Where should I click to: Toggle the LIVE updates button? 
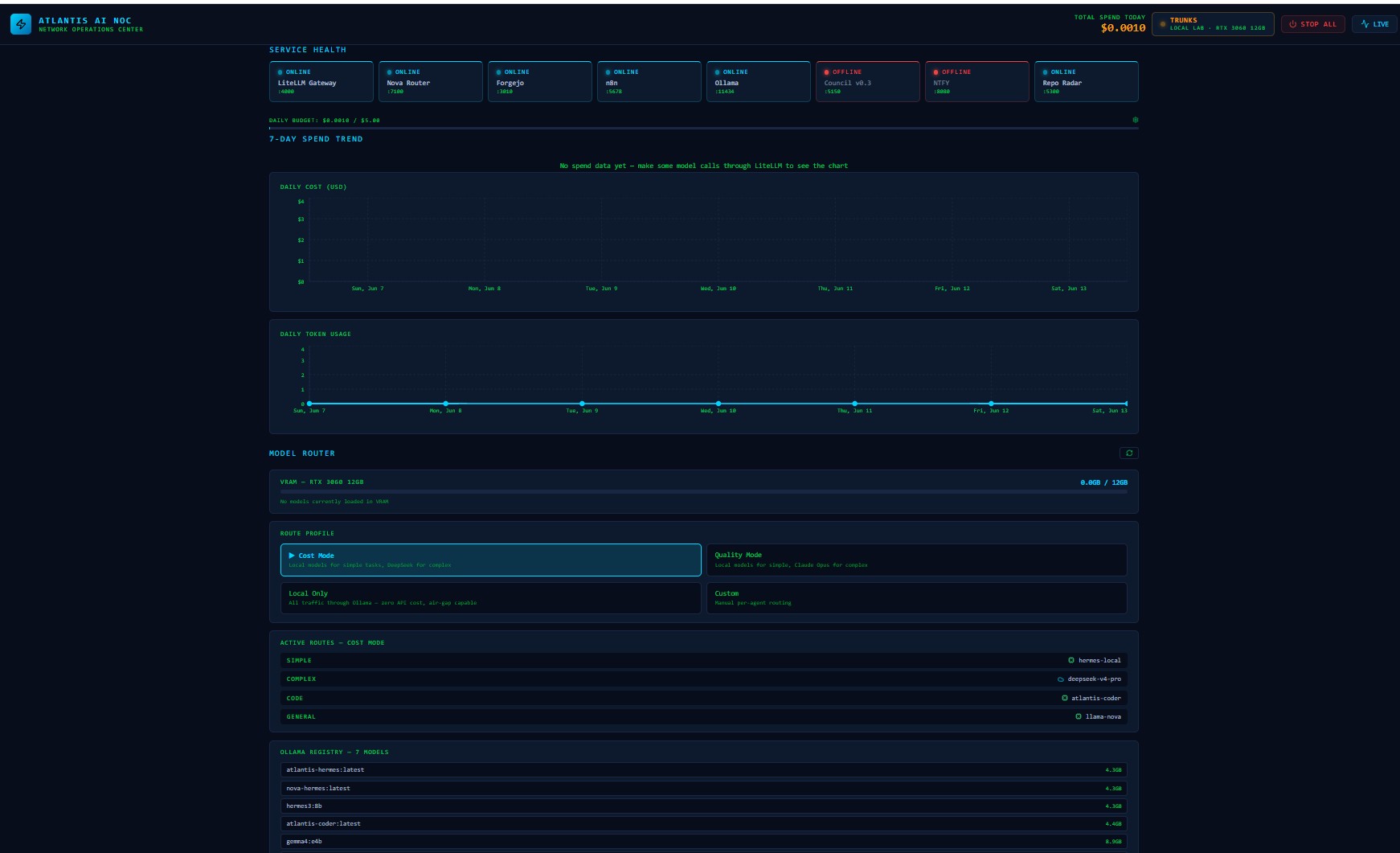click(x=1375, y=24)
